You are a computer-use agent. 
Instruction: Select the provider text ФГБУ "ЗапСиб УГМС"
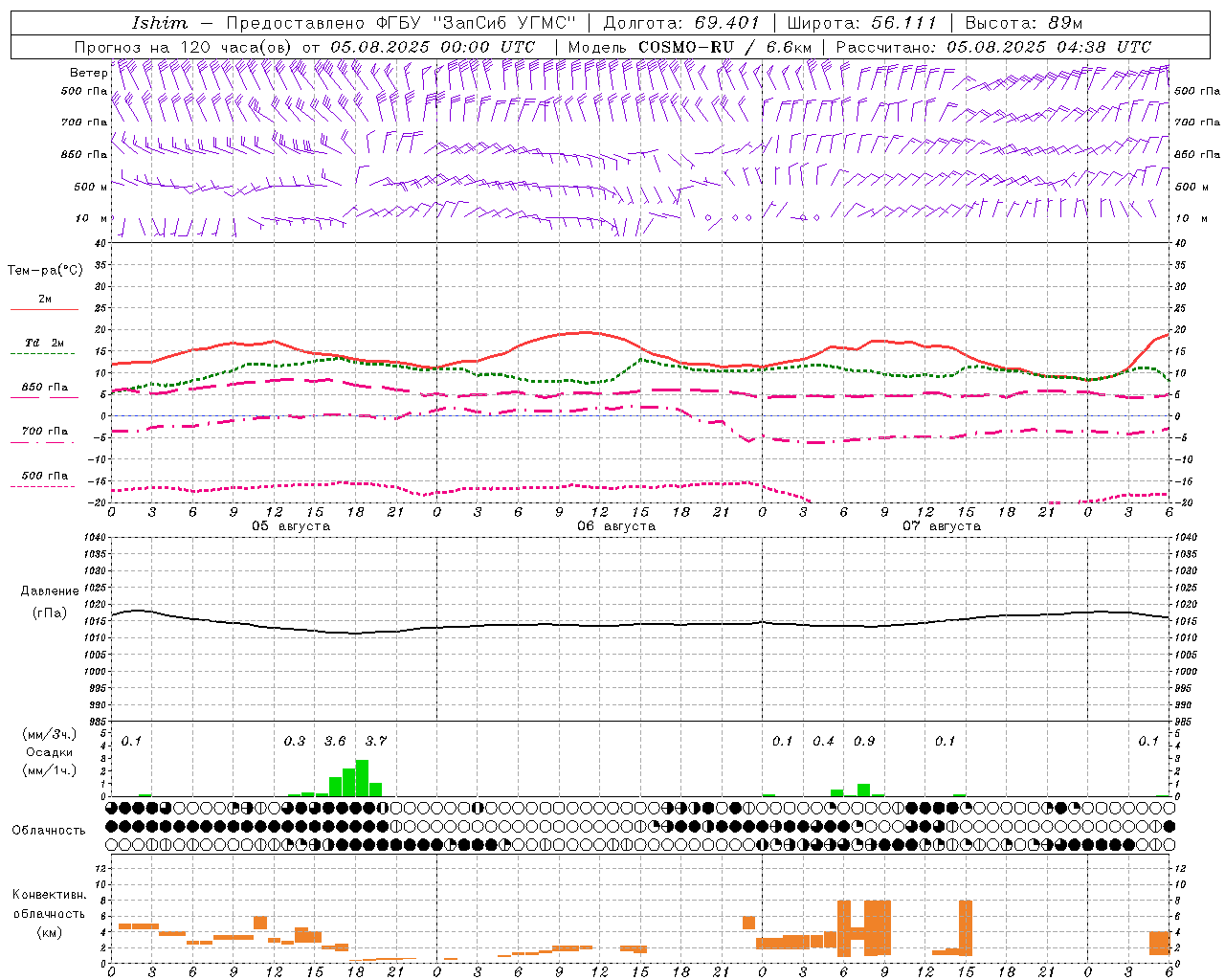point(478,23)
